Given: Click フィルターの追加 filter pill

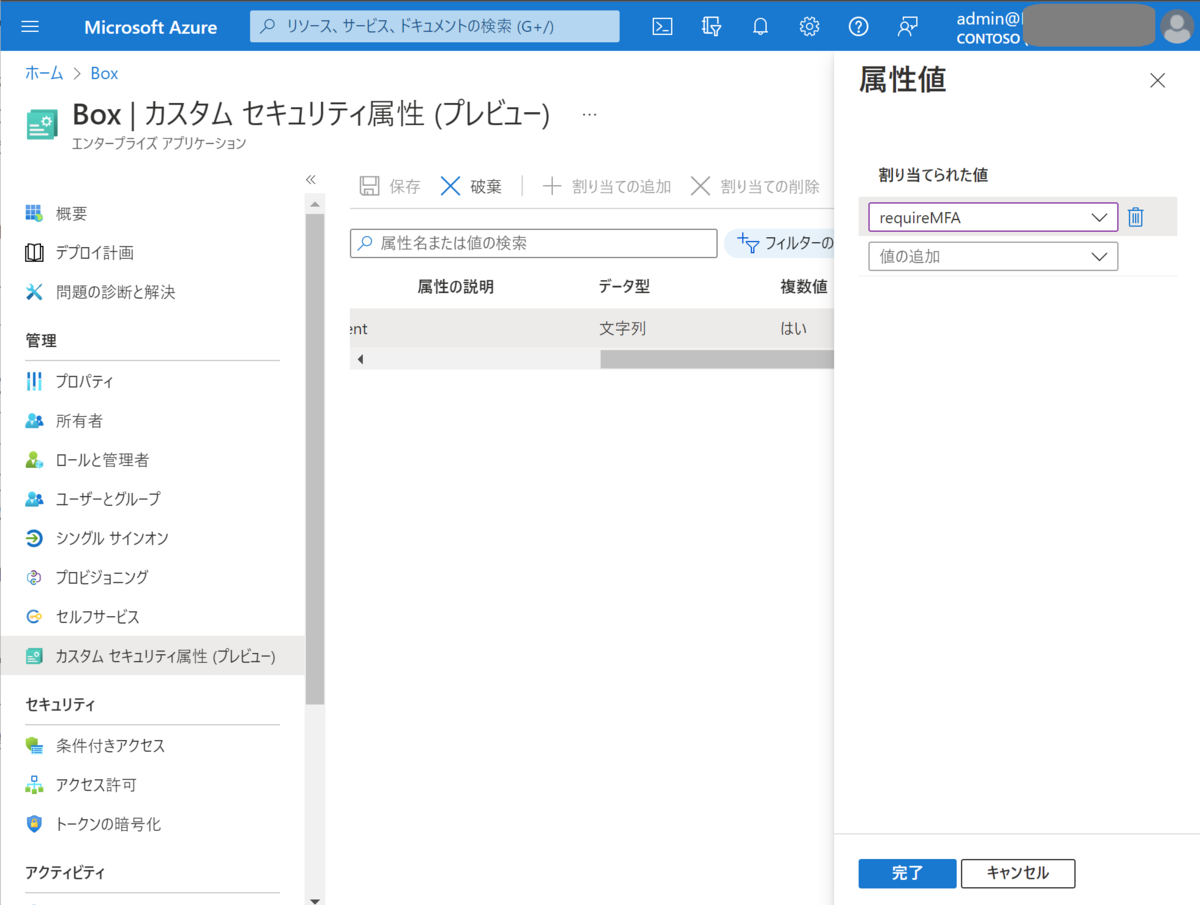Looking at the screenshot, I should [780, 243].
